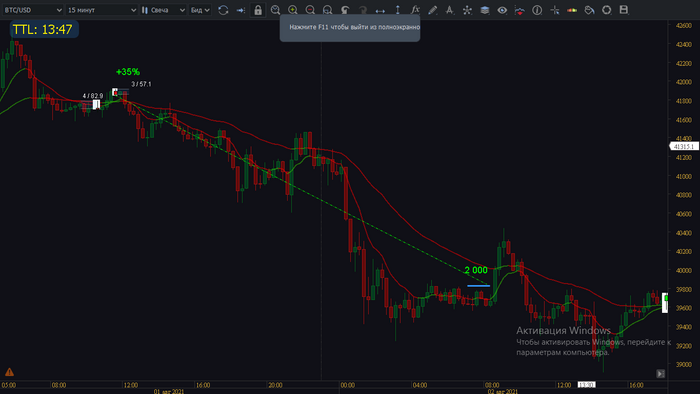Toggle the chart lock icon
700x394 pixels.
(258, 10)
